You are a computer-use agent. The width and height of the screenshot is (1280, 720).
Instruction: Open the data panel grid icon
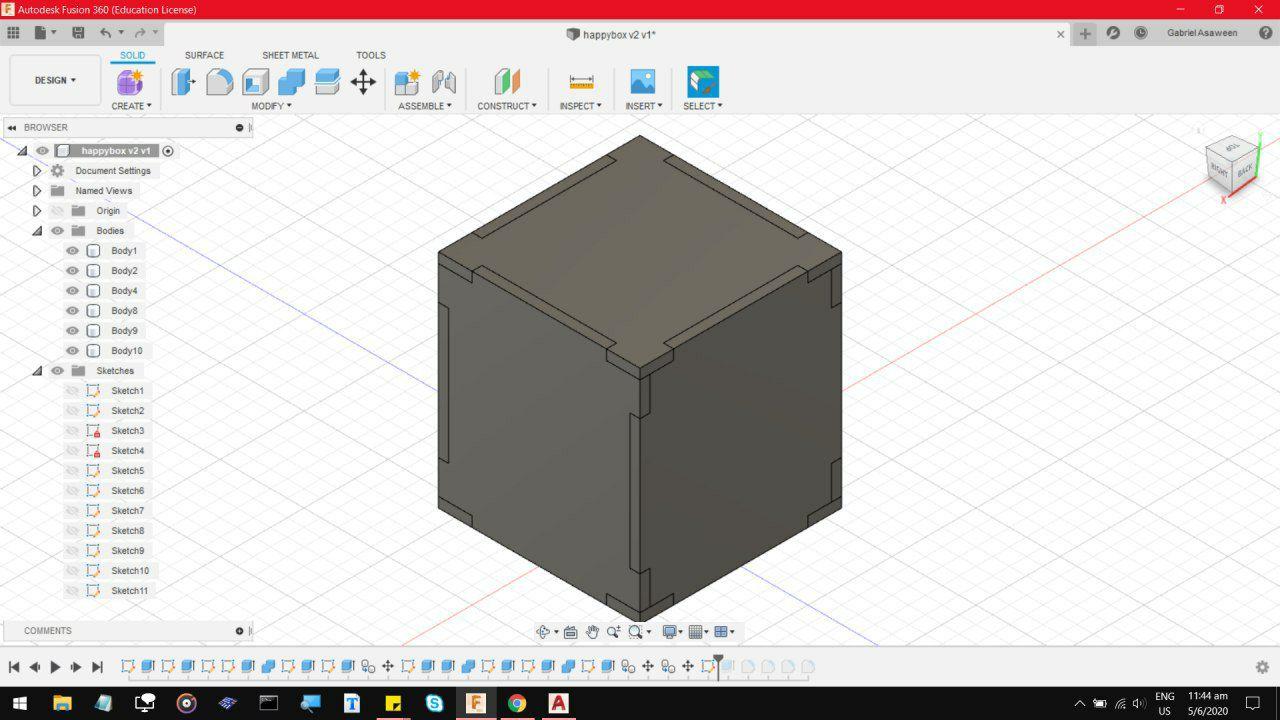coord(14,33)
